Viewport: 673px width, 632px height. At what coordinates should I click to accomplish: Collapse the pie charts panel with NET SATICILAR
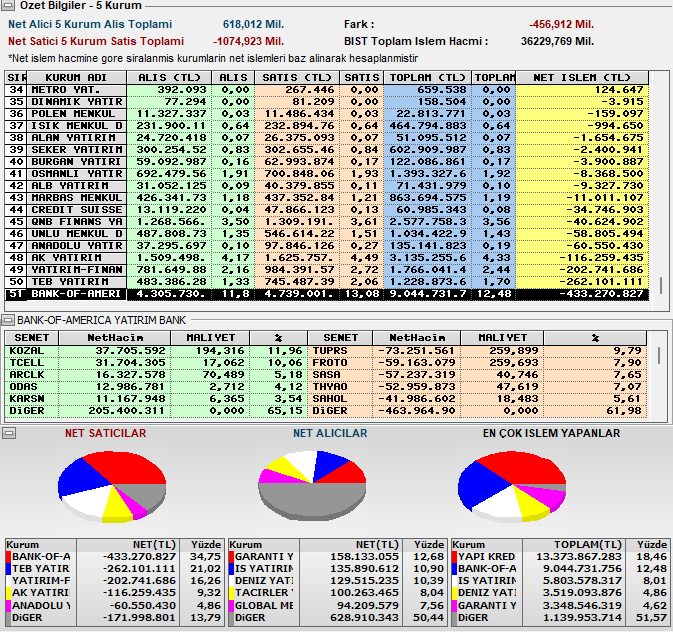[9, 433]
